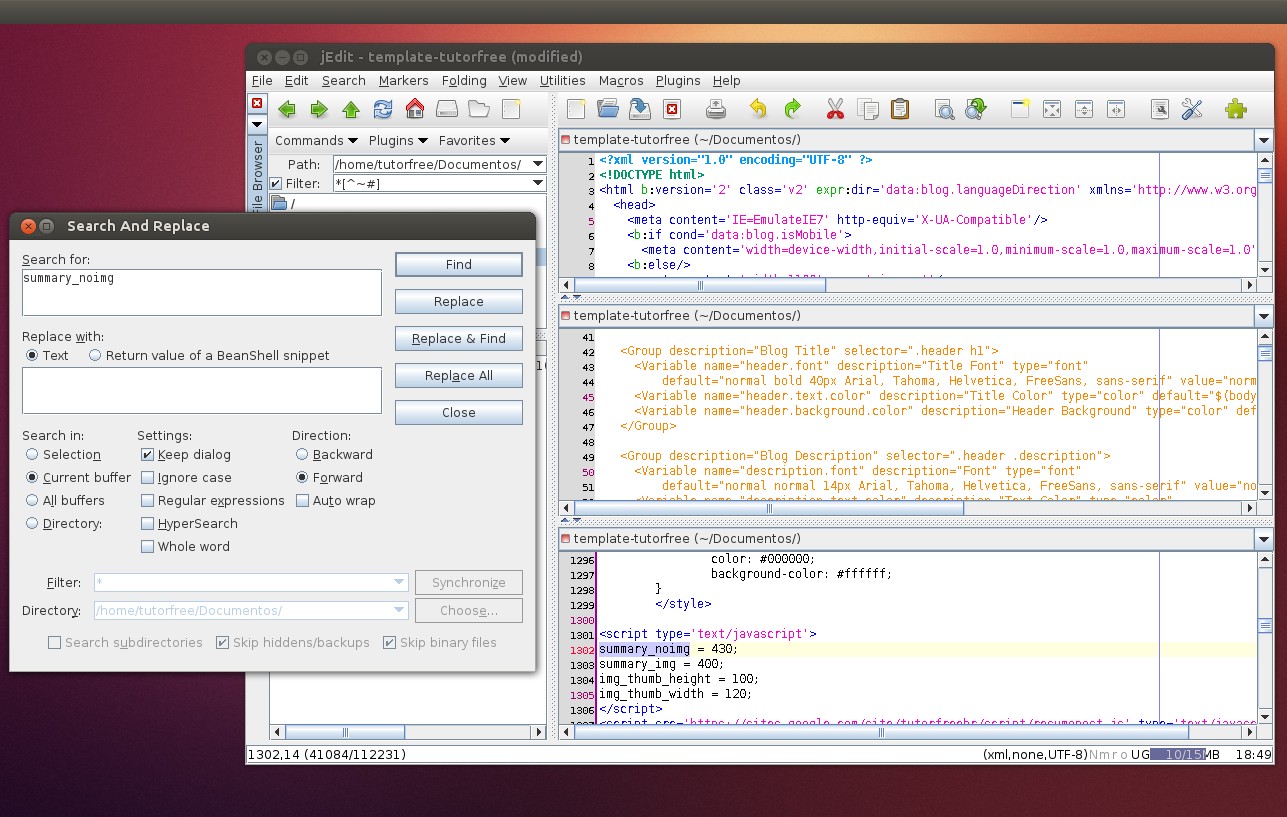1287x817 pixels.
Task: Find next occurrence via the toolbar icon
Action: (976, 110)
